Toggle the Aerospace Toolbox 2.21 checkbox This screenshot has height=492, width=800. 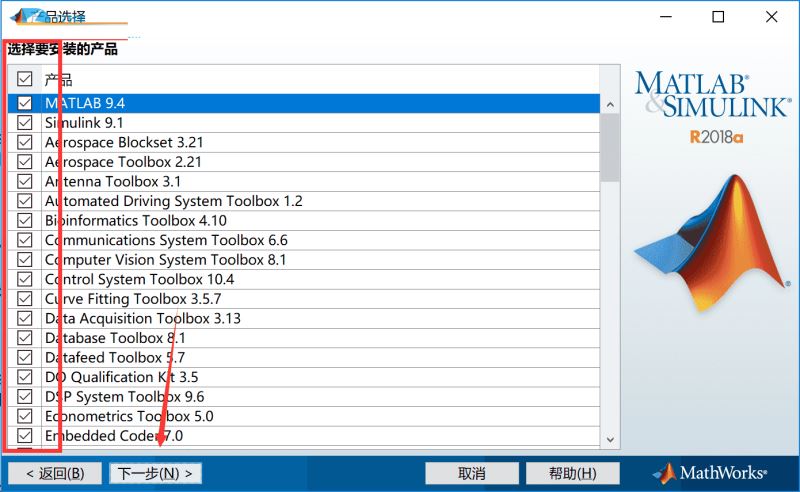tap(24, 162)
